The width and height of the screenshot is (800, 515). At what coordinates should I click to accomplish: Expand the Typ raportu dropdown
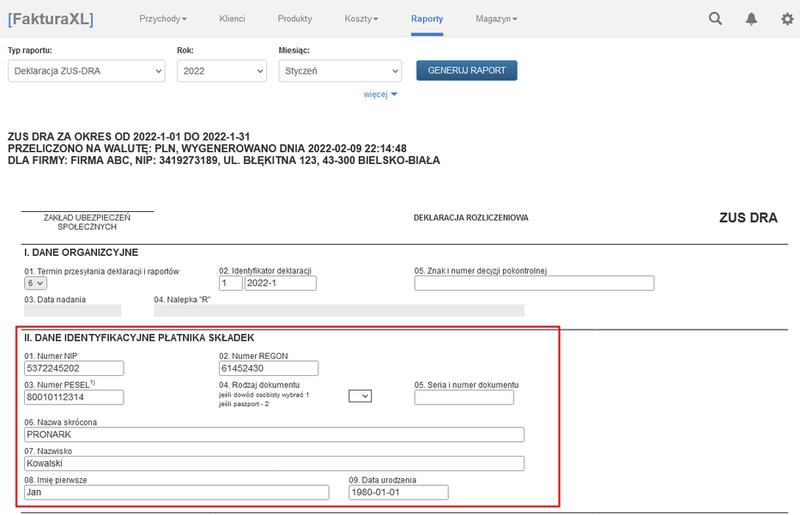click(x=86, y=71)
